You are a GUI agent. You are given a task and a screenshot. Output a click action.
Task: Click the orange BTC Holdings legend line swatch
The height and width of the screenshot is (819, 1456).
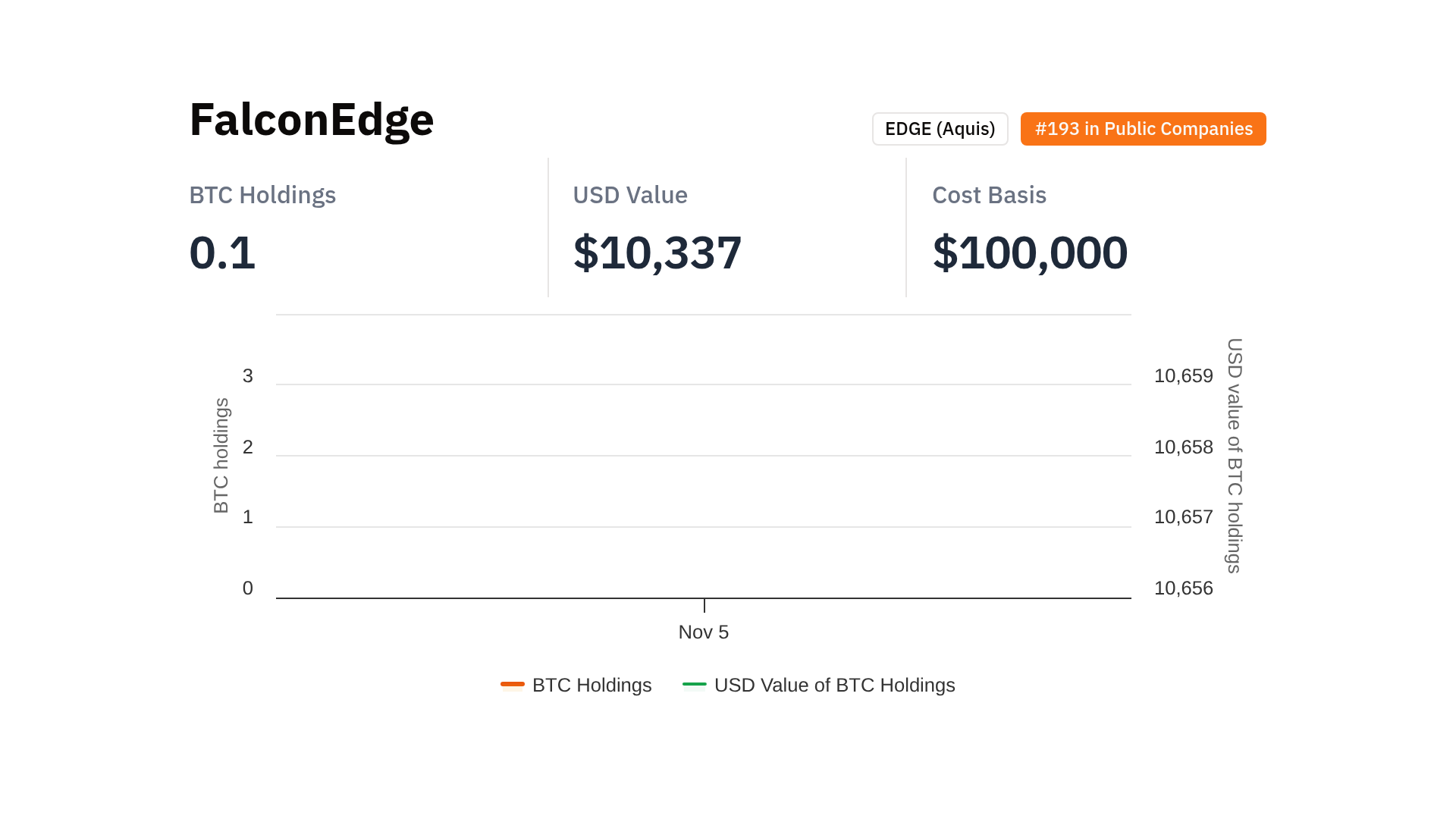[513, 684]
